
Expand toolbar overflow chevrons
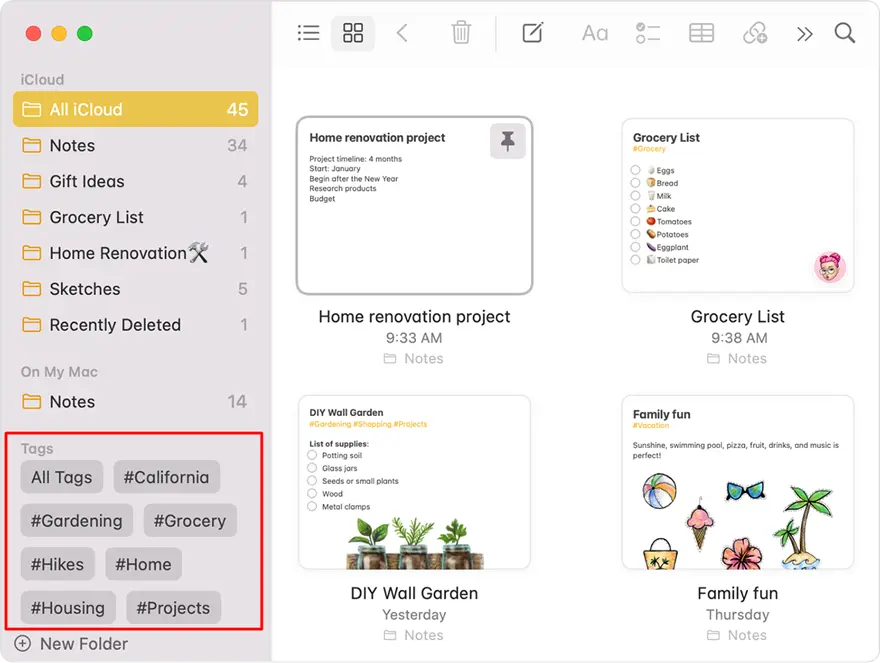click(x=805, y=33)
